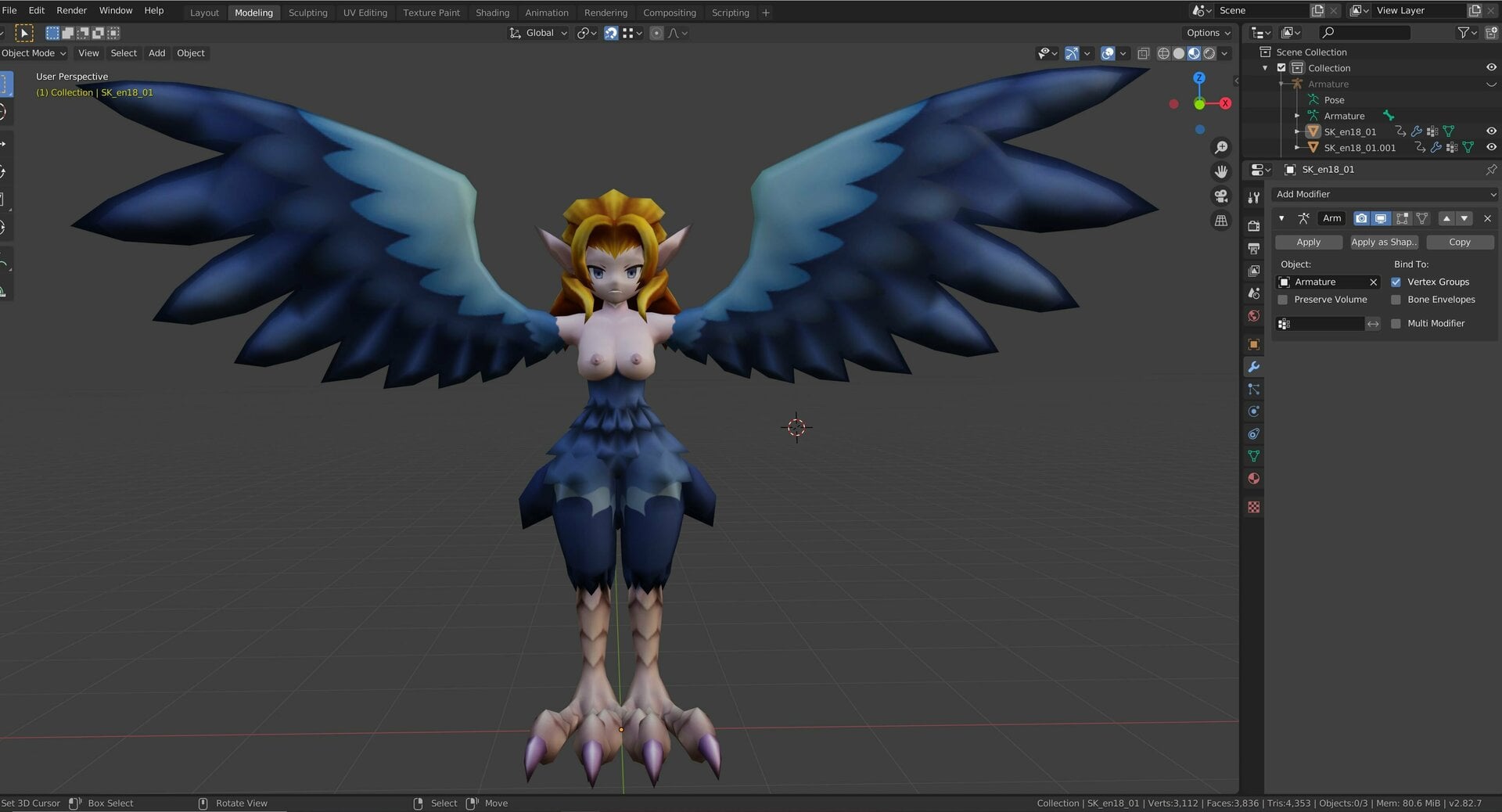Open the Object Data mesh tab
The height and width of the screenshot is (812, 1502).
[1254, 456]
